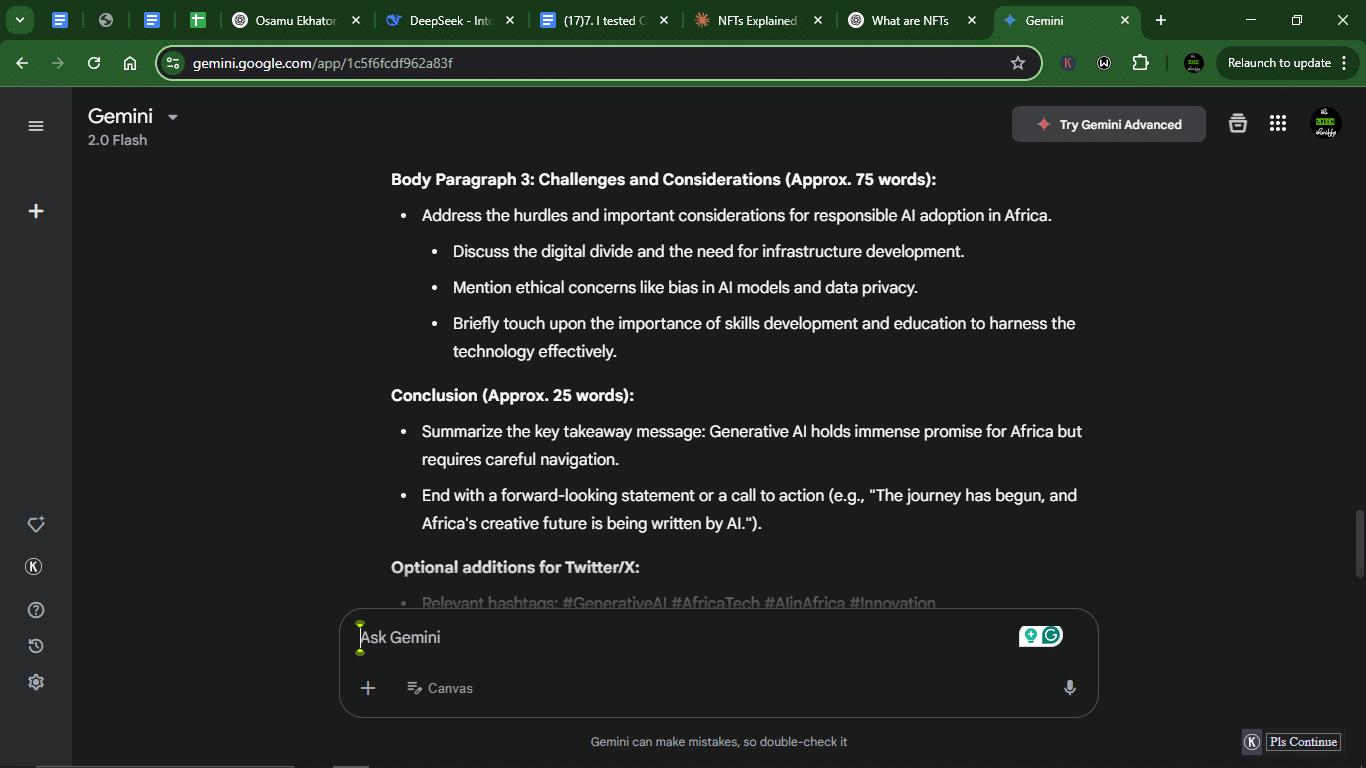Reload the page

(x=94, y=63)
